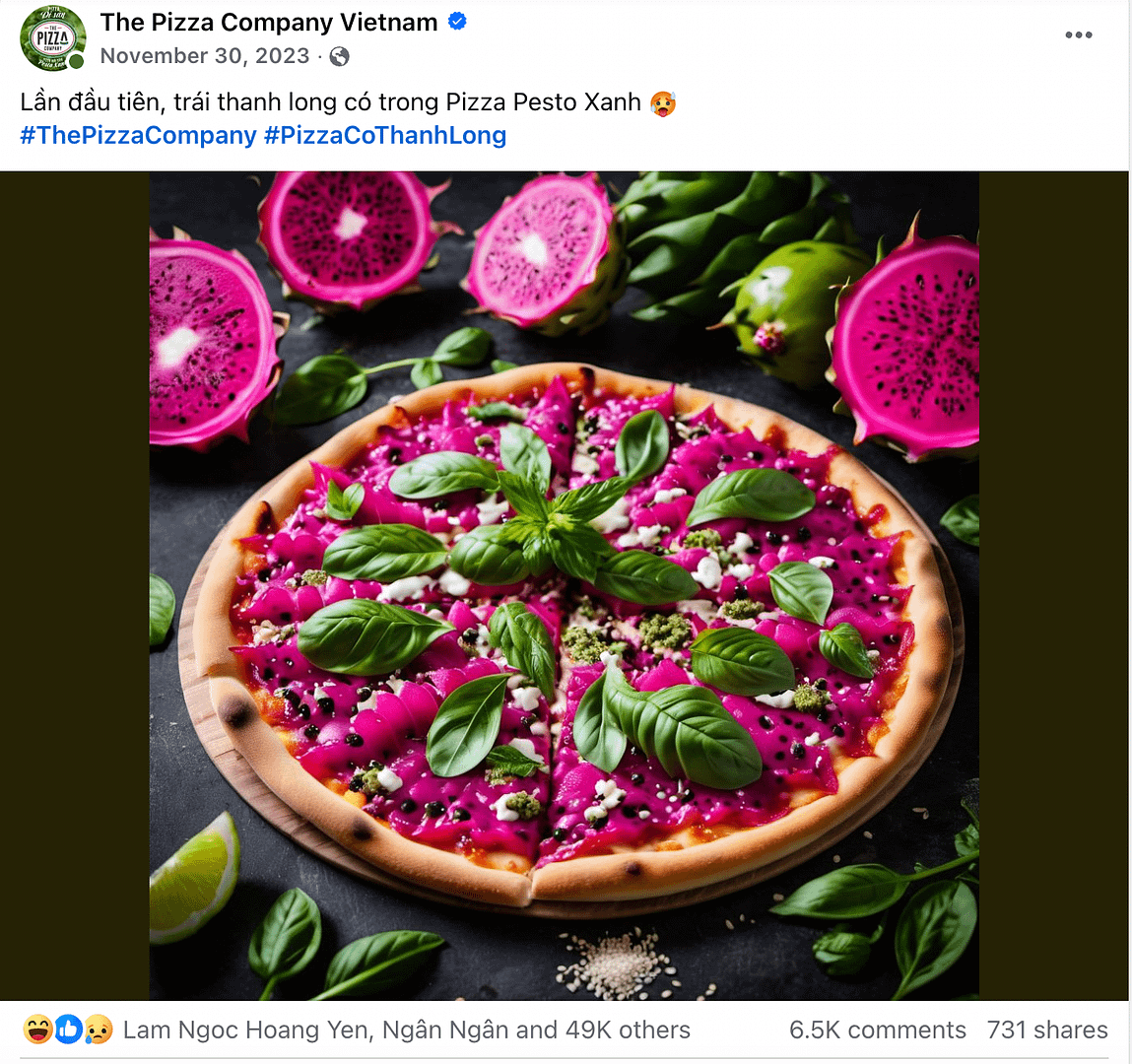Image resolution: width=1132 pixels, height=1064 pixels.
Task: Open the dragon fruit pizza photo
Action: 564,585
